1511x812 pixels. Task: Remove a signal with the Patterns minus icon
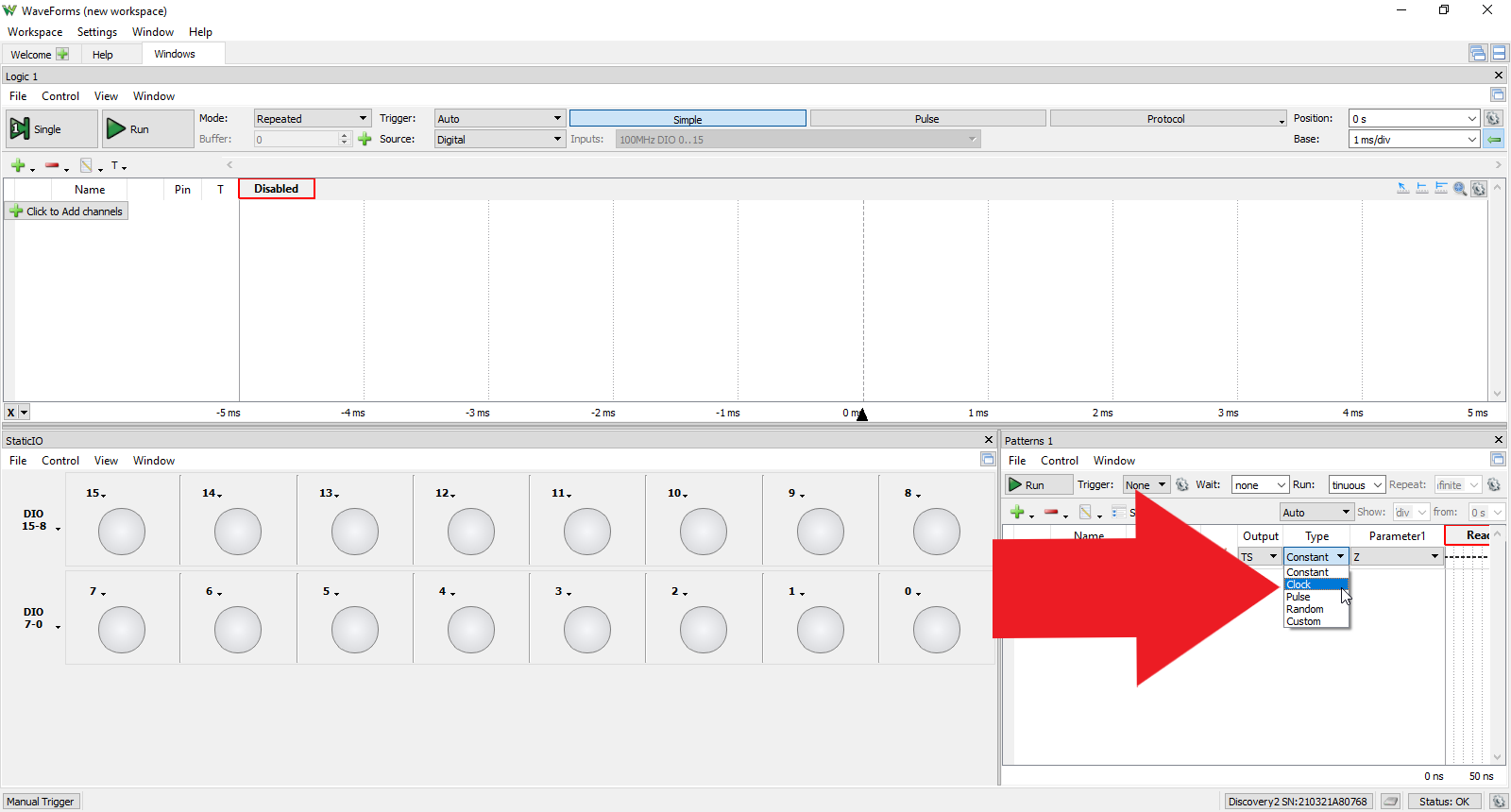point(1051,513)
